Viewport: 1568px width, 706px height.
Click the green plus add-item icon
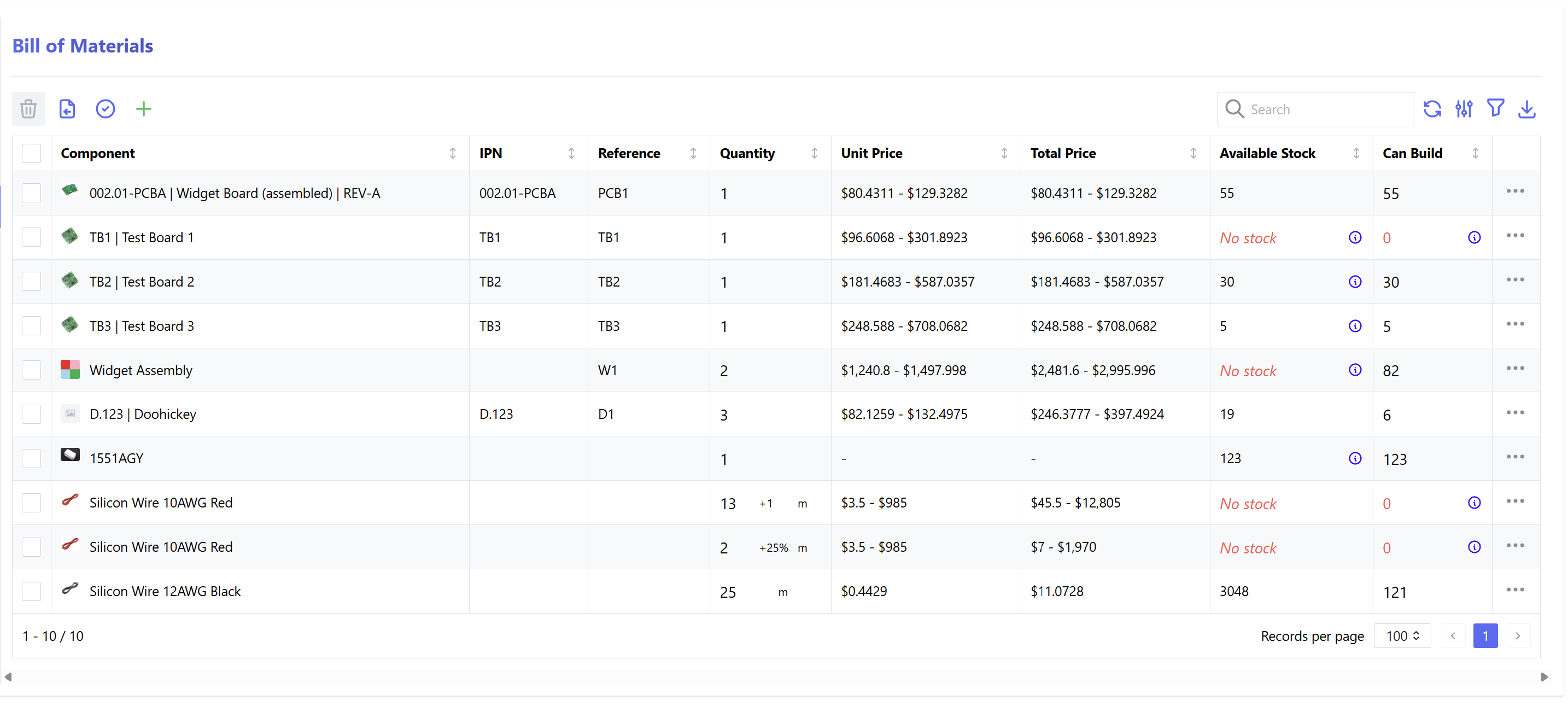[x=143, y=109]
